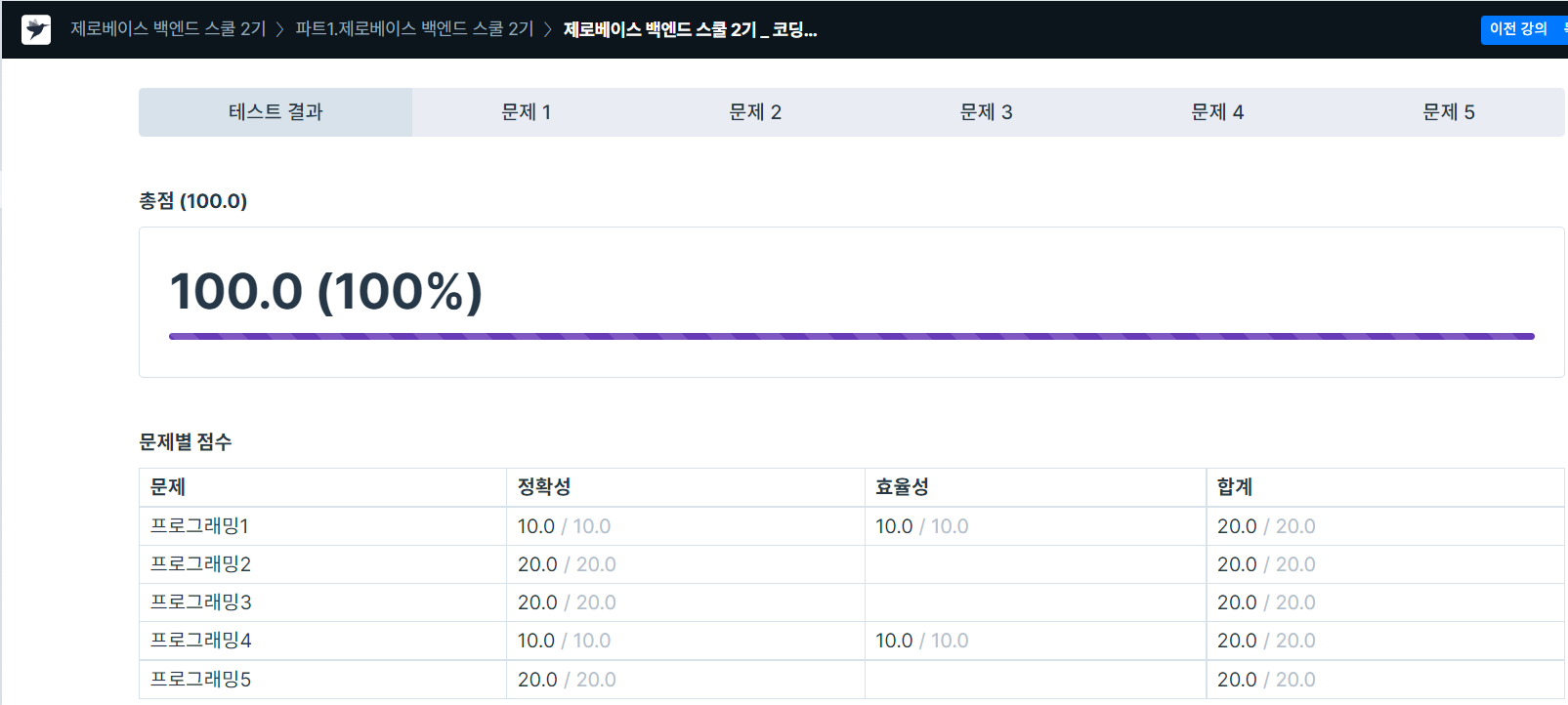Screen dimensions: 1568x705
Task: Click the chevron after the first breadcrumb
Action: click(x=280, y=29)
